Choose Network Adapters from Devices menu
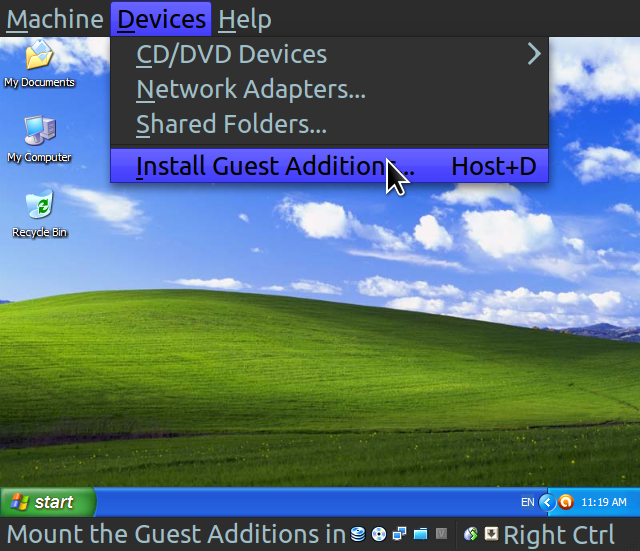 (x=329, y=89)
